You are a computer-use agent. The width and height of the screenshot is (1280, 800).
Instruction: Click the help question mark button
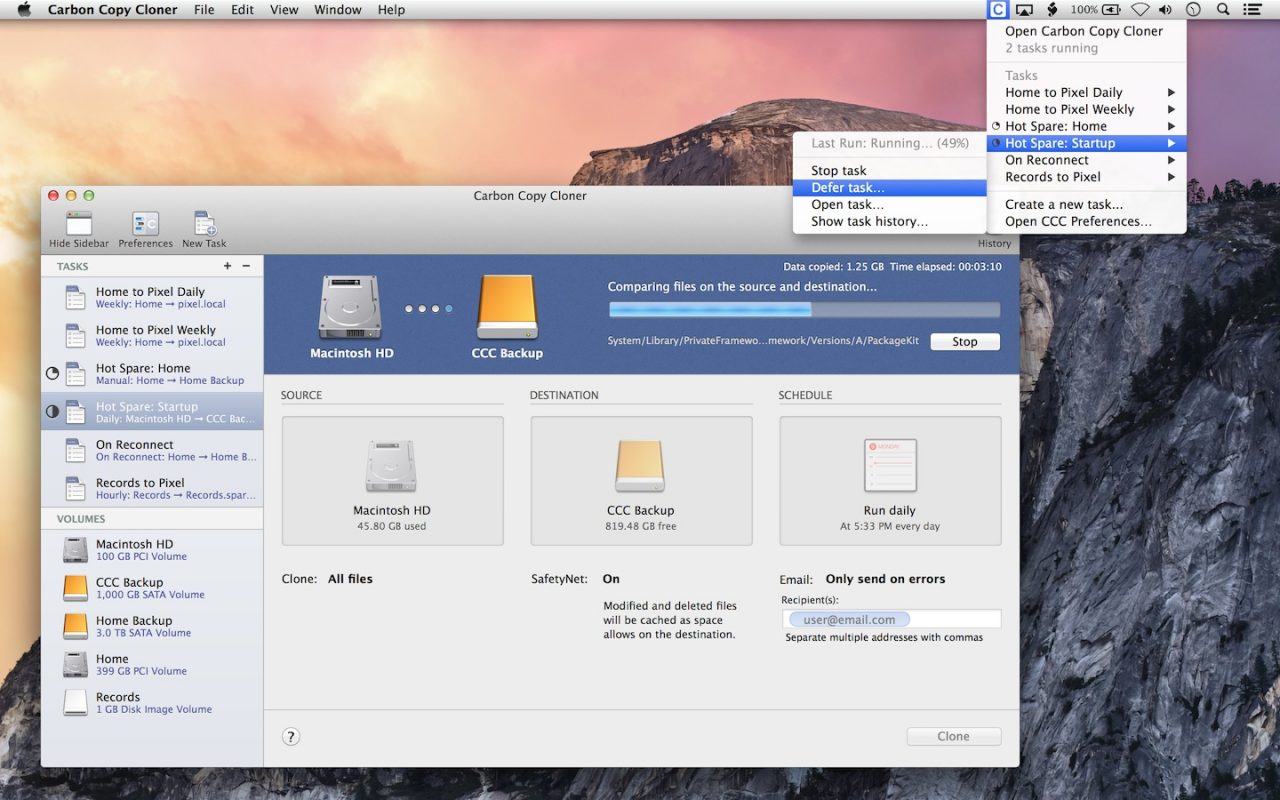[291, 737]
